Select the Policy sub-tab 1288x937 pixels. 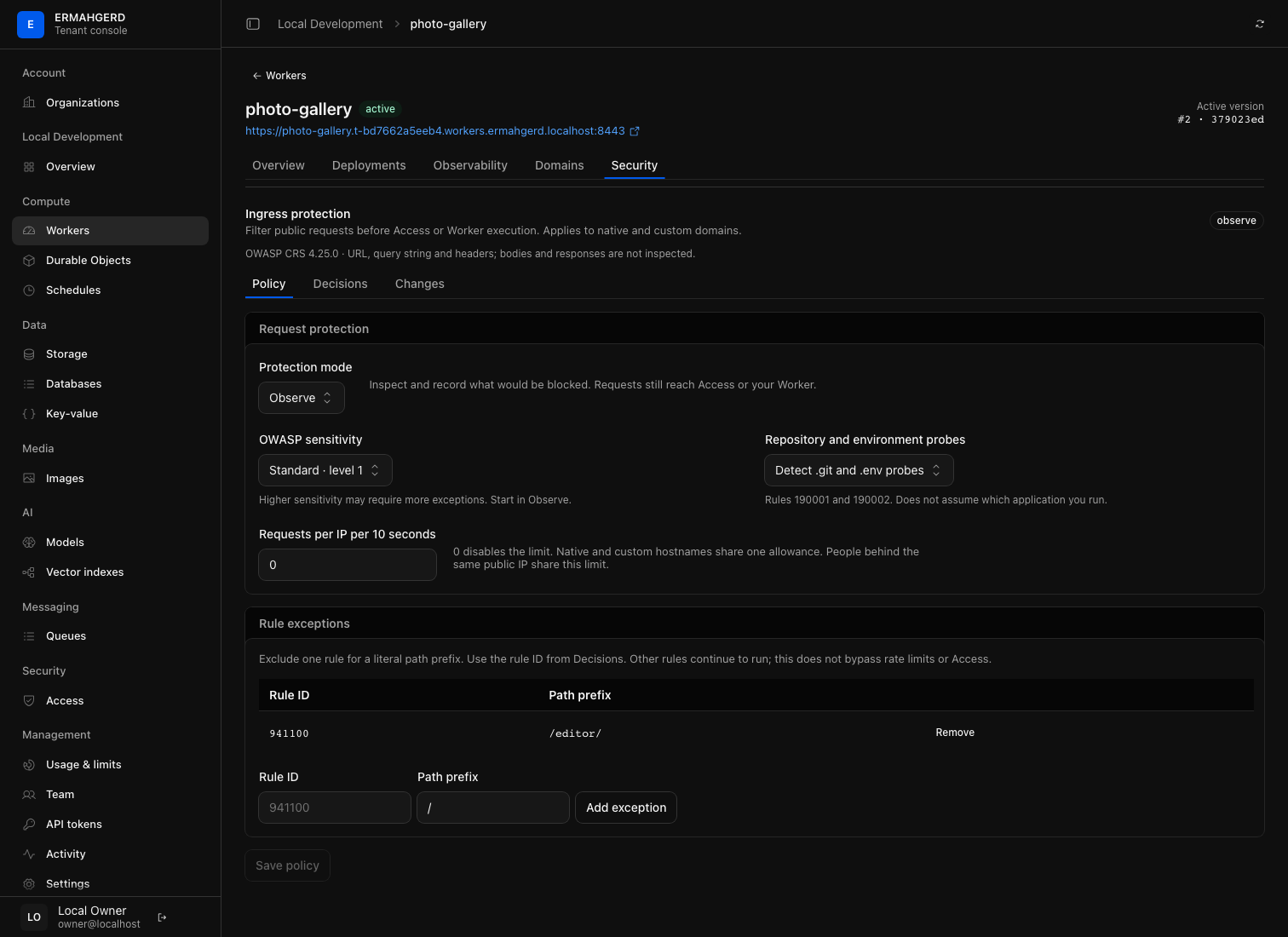[269, 284]
